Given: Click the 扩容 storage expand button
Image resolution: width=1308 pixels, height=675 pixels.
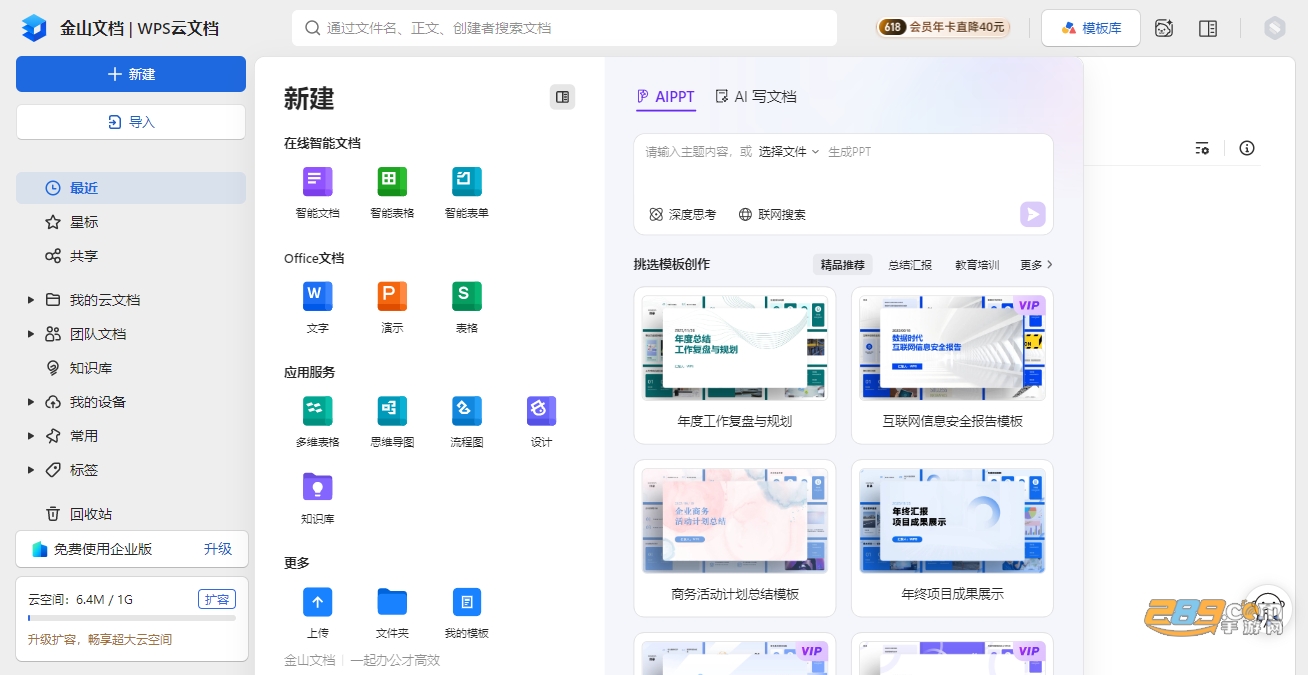Looking at the screenshot, I should (x=217, y=599).
